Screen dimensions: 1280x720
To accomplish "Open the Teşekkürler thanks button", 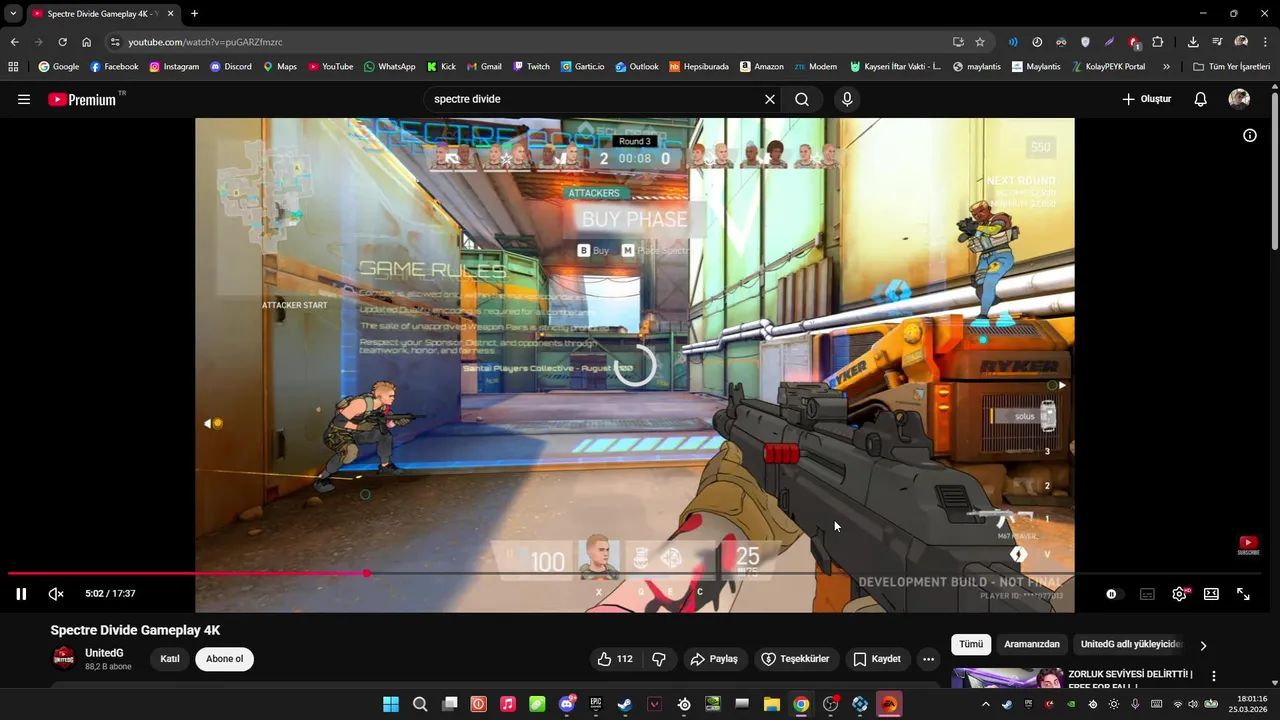I will point(796,659).
